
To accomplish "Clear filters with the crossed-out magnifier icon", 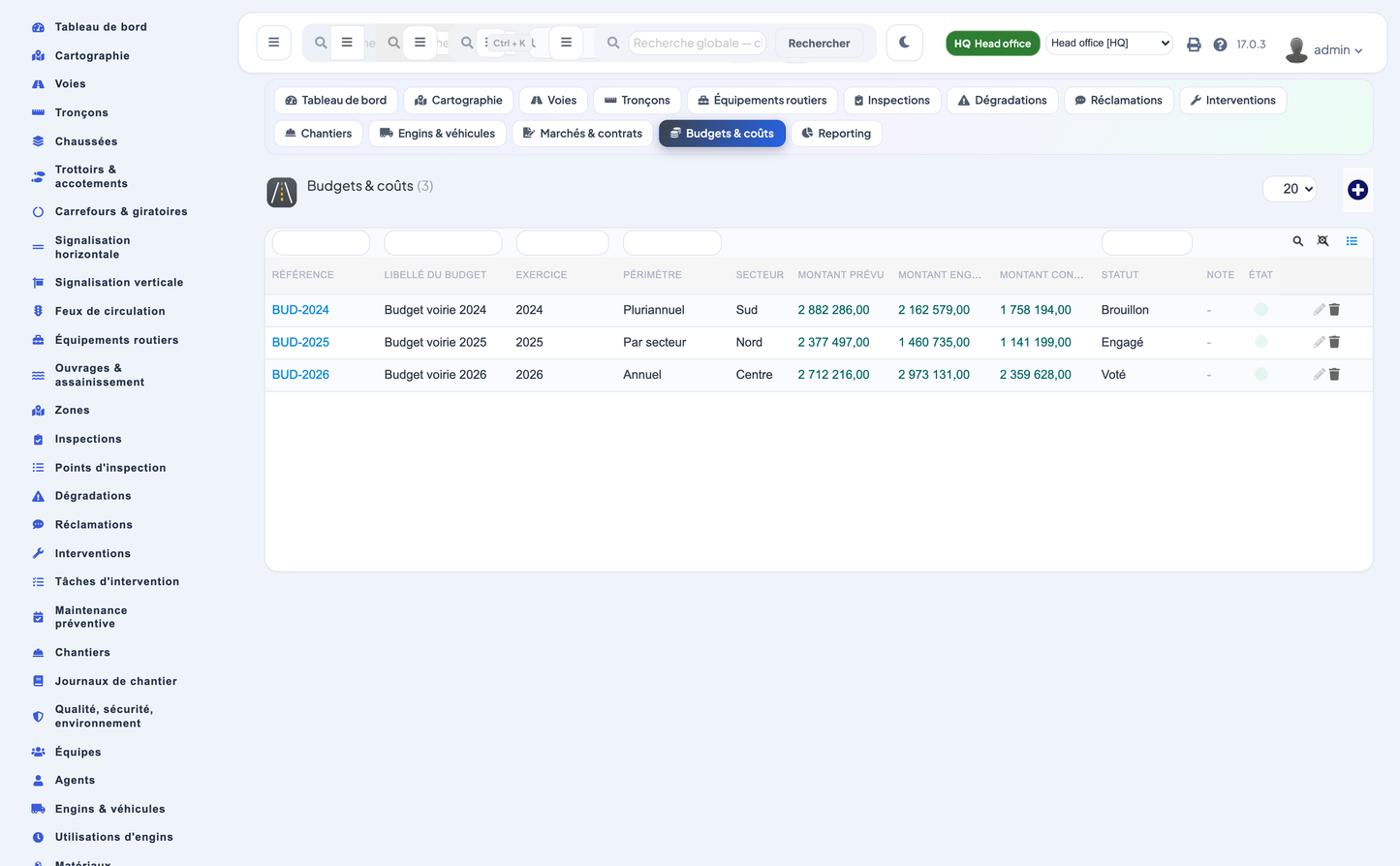I will 1322,241.
